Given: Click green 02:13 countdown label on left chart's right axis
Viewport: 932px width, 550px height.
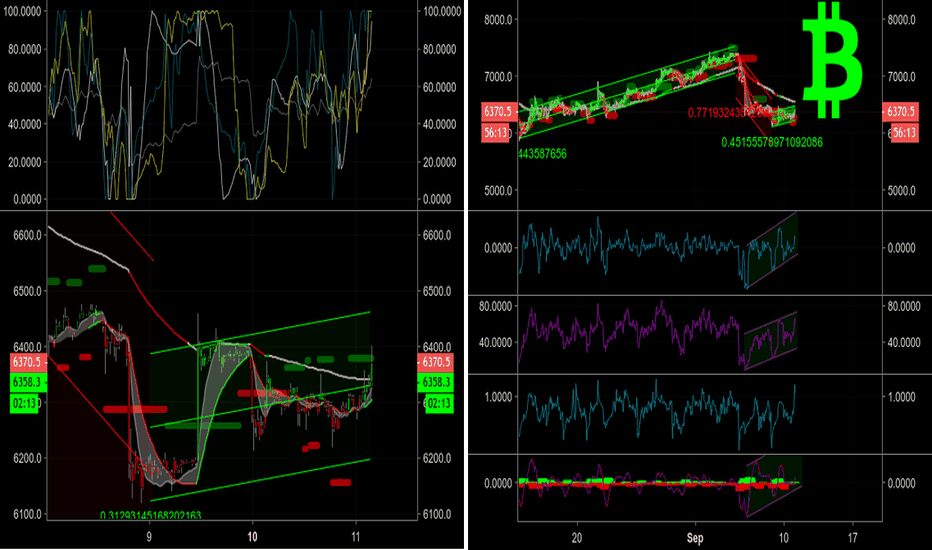Looking at the screenshot, I should [438, 403].
